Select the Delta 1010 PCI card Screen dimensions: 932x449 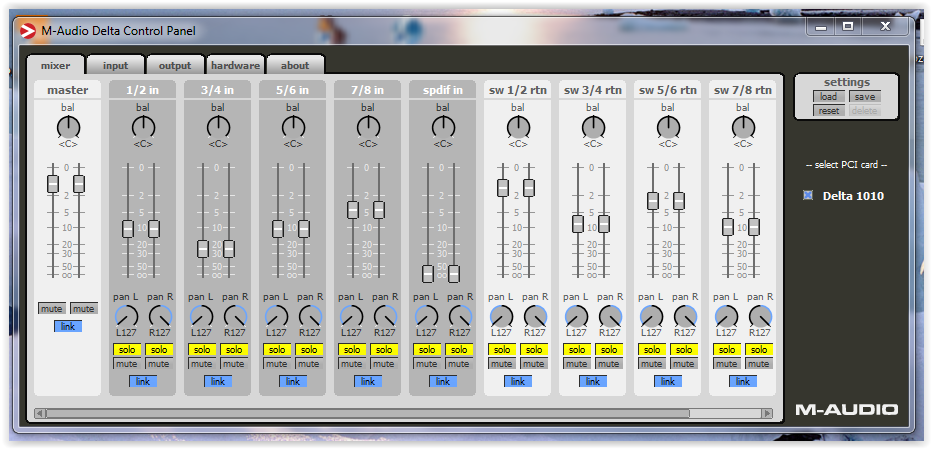click(808, 195)
